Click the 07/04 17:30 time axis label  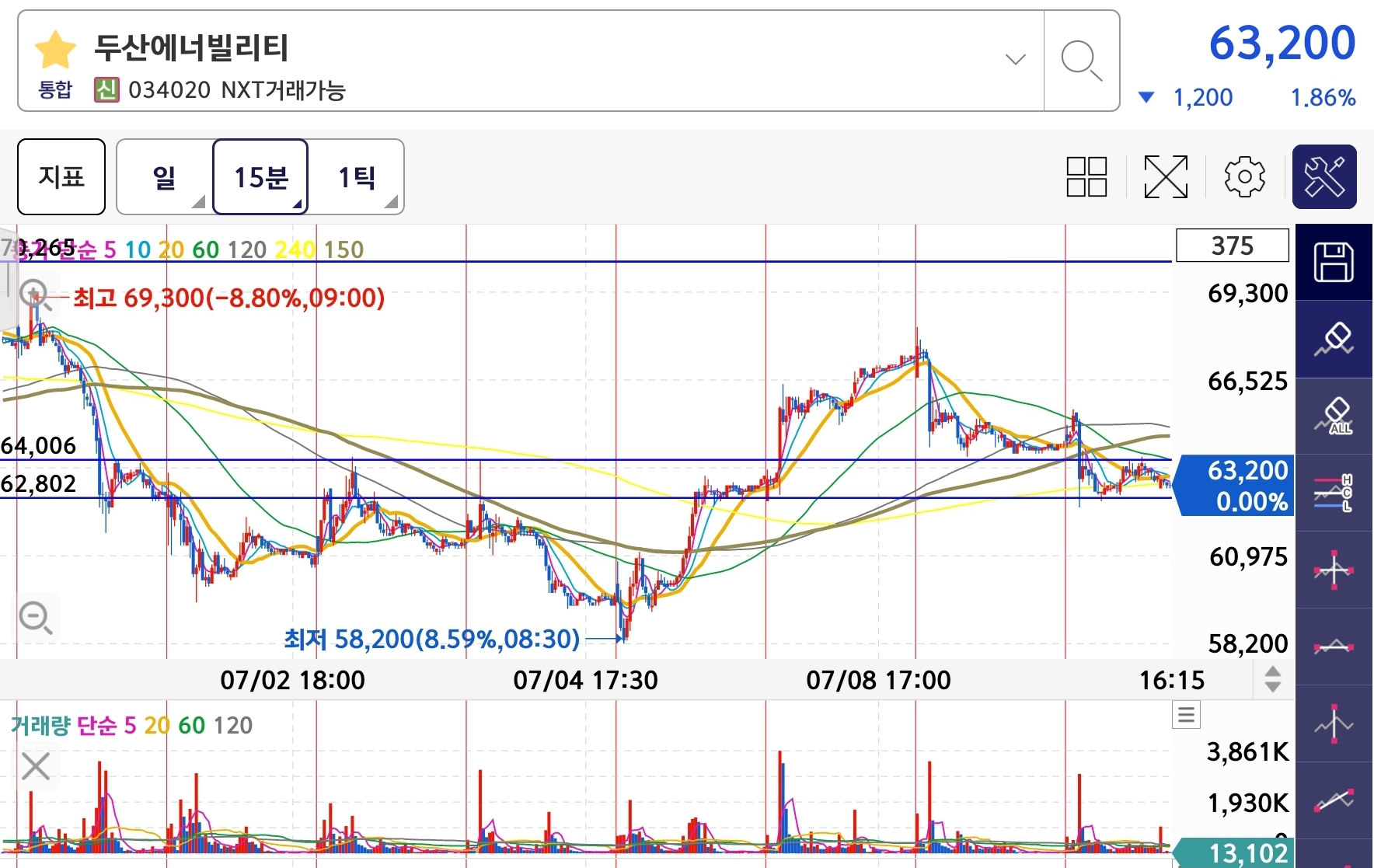585,680
